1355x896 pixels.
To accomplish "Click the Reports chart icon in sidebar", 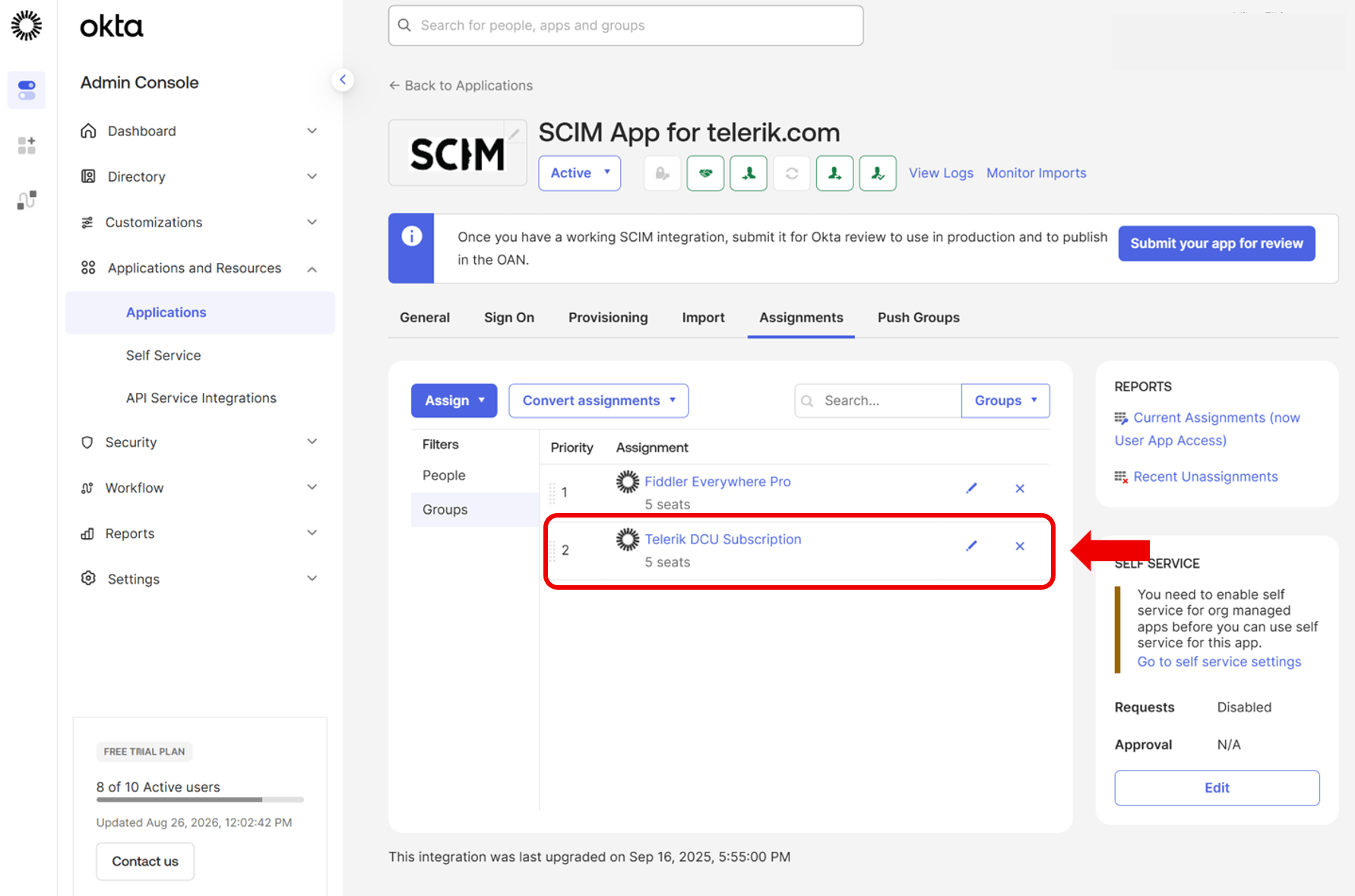I will (x=87, y=533).
